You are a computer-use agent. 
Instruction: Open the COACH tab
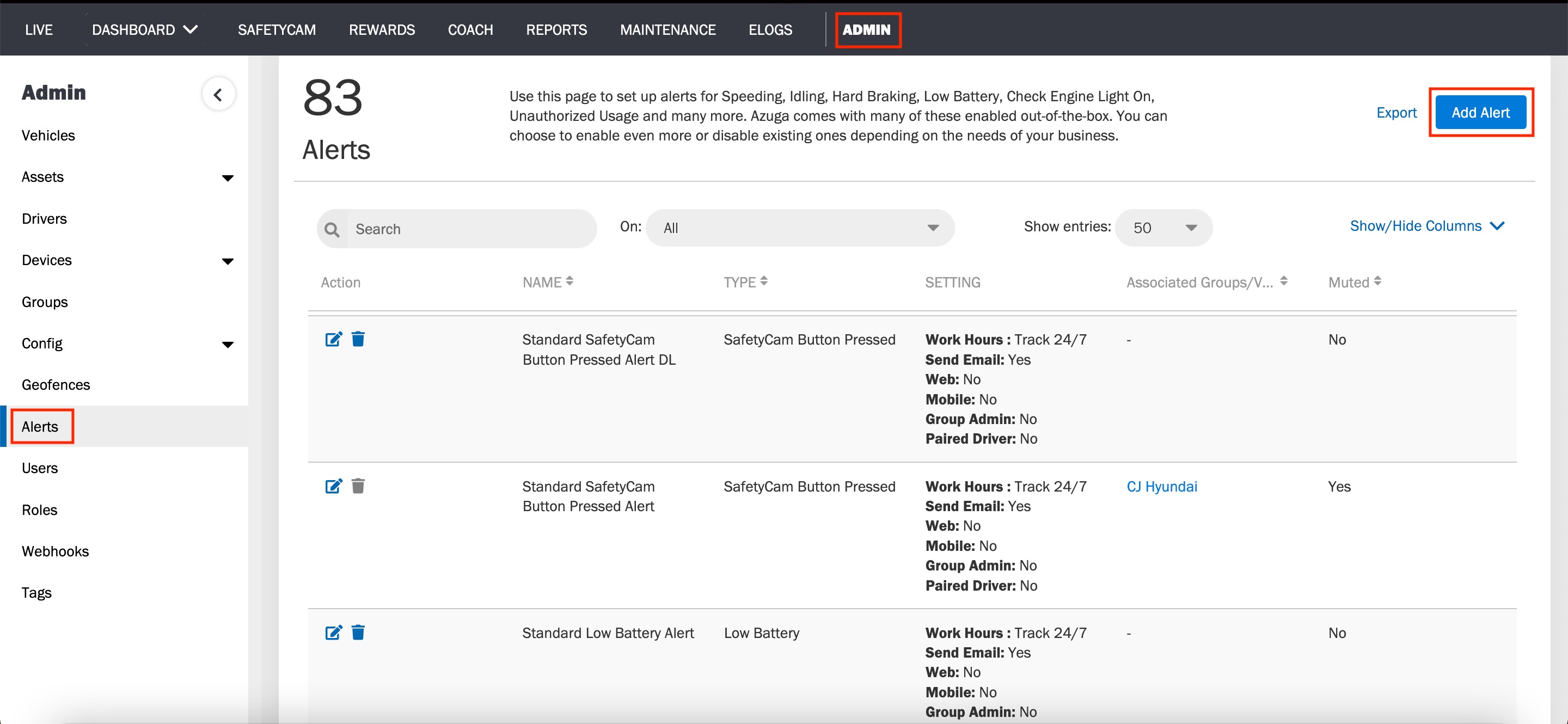(470, 29)
